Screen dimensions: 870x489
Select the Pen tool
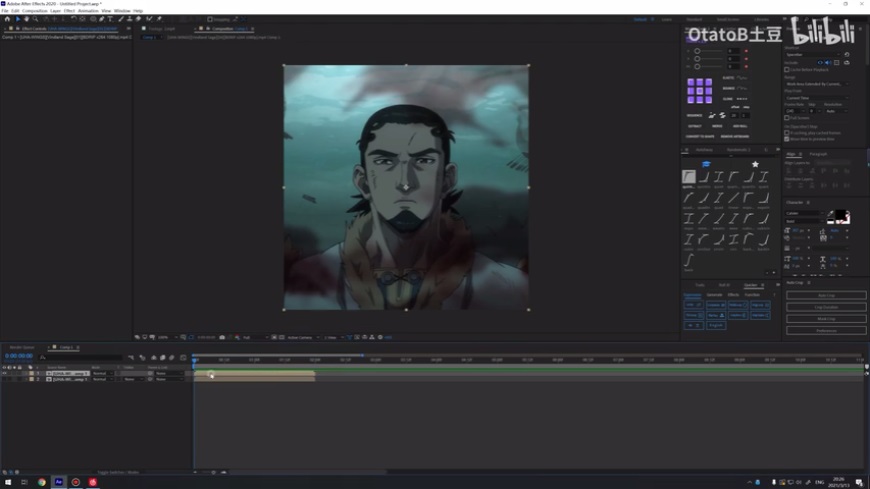[x=102, y=19]
